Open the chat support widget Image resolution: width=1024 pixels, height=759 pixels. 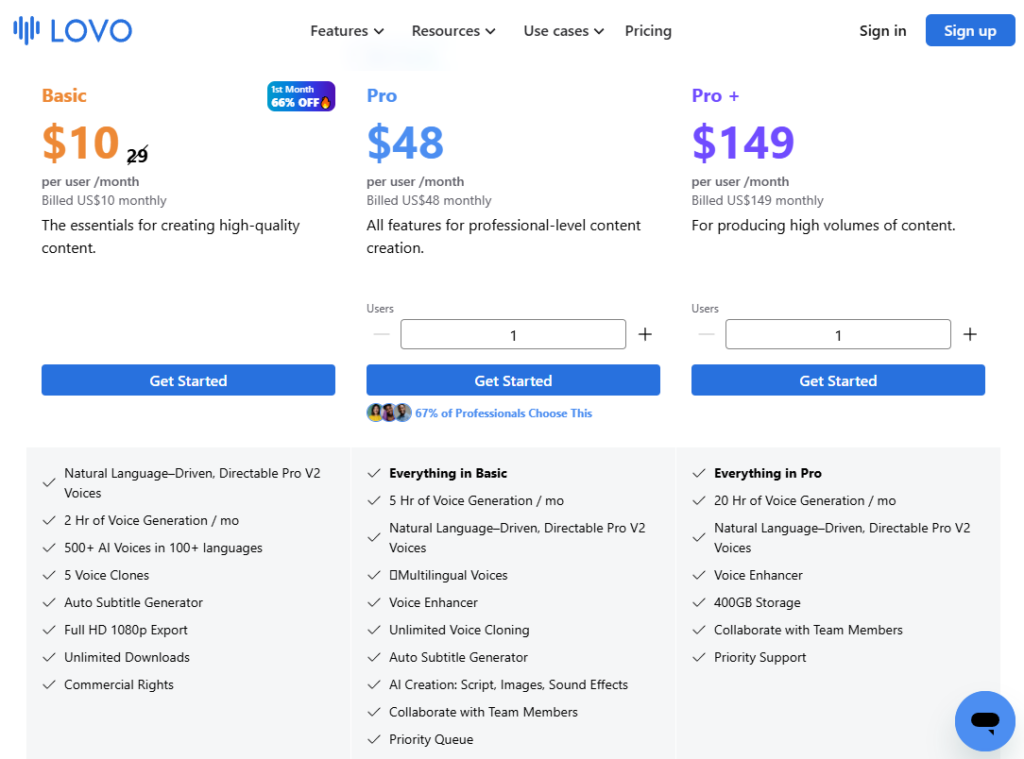coord(984,720)
